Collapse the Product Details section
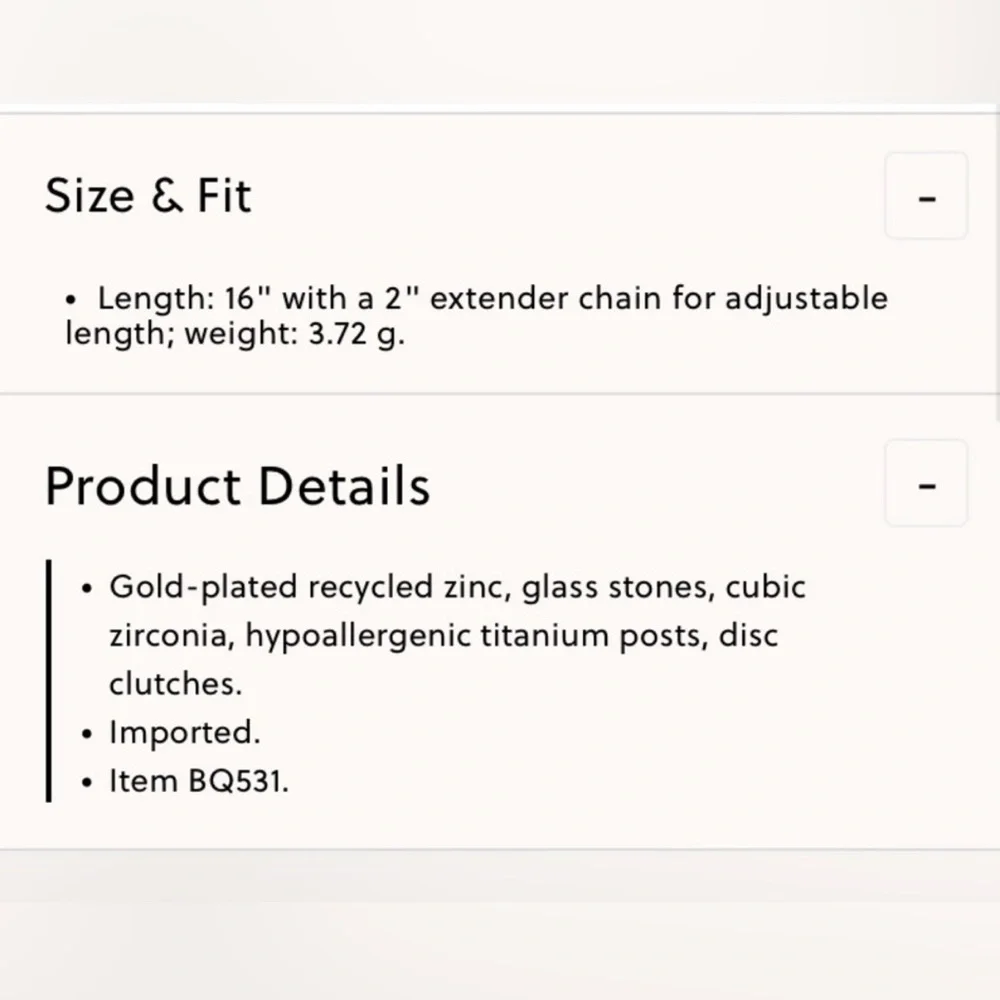The width and height of the screenshot is (1000, 1000). [926, 484]
